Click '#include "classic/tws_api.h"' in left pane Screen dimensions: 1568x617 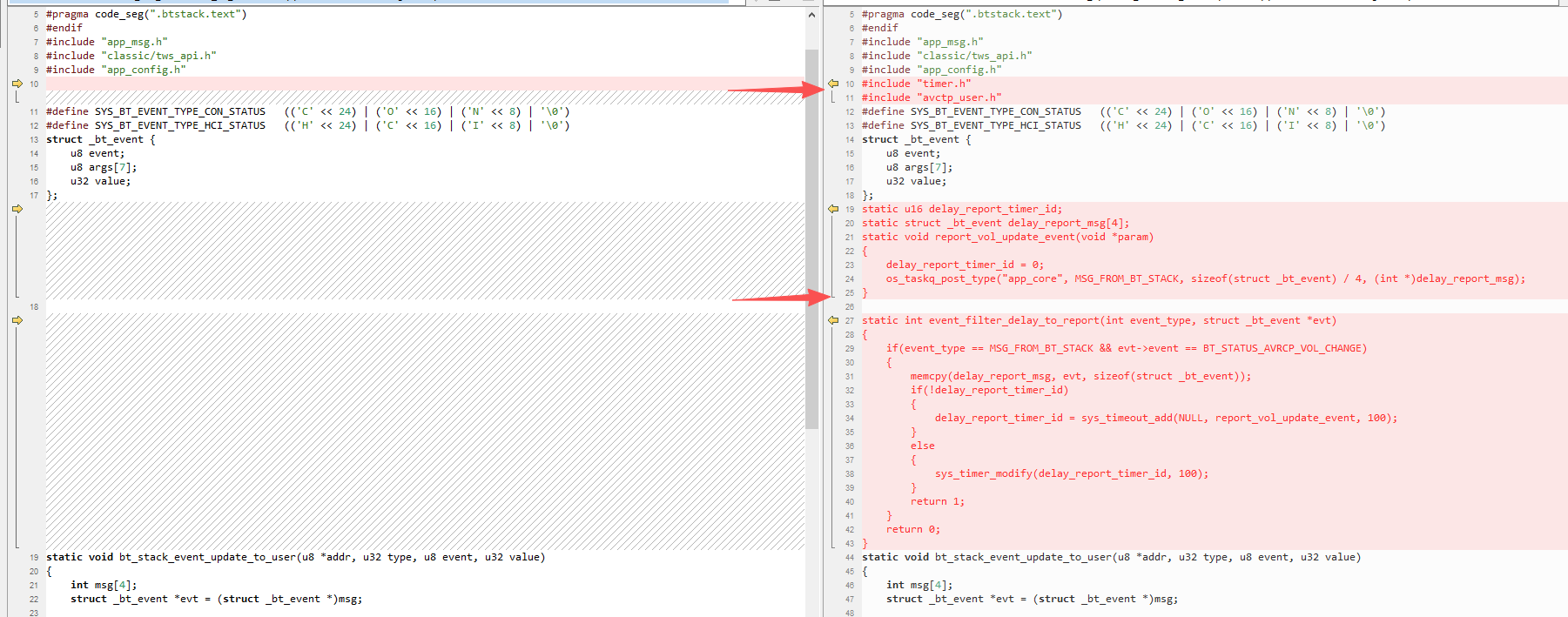(131, 56)
